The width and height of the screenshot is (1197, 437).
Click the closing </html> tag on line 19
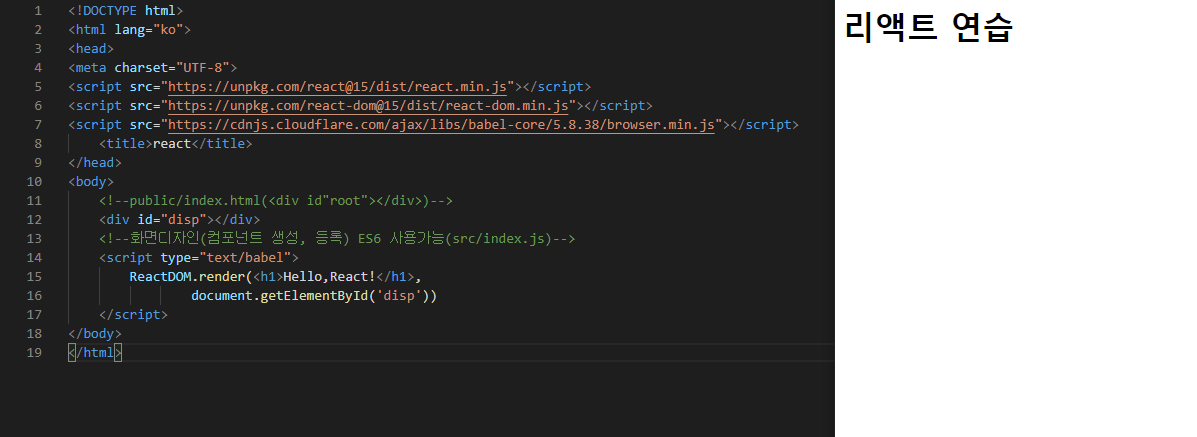tap(95, 353)
